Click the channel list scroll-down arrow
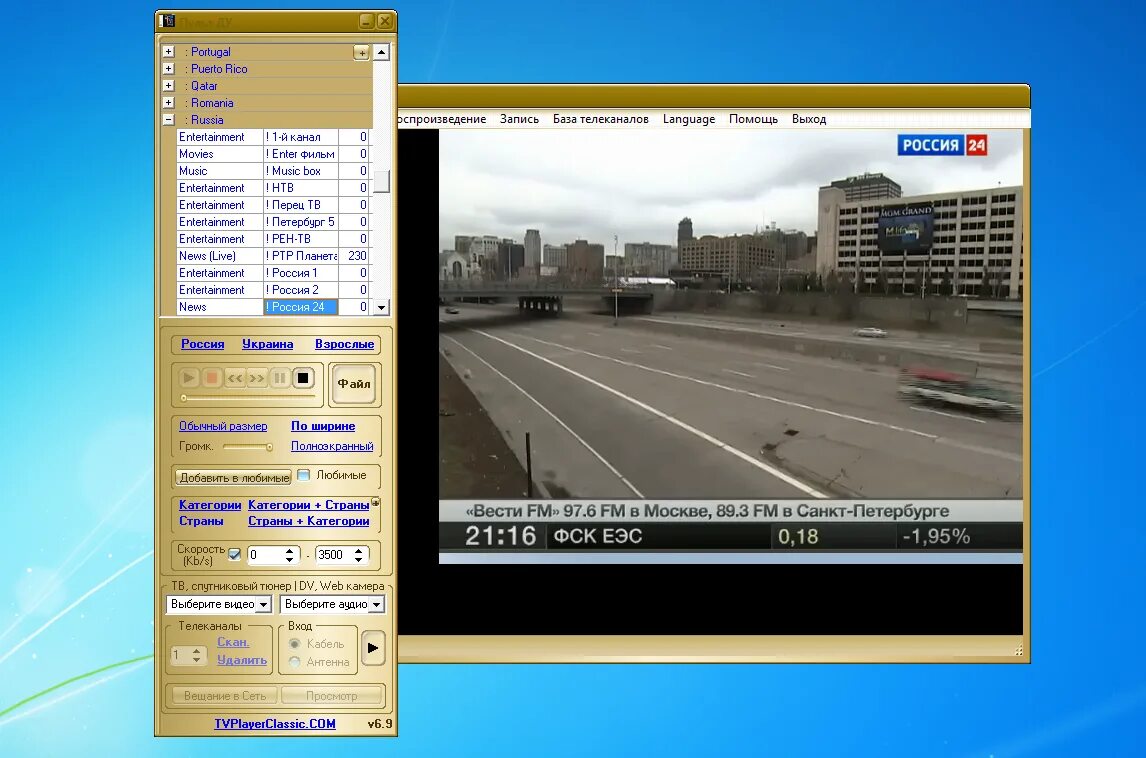This screenshot has width=1146, height=758. [382, 308]
